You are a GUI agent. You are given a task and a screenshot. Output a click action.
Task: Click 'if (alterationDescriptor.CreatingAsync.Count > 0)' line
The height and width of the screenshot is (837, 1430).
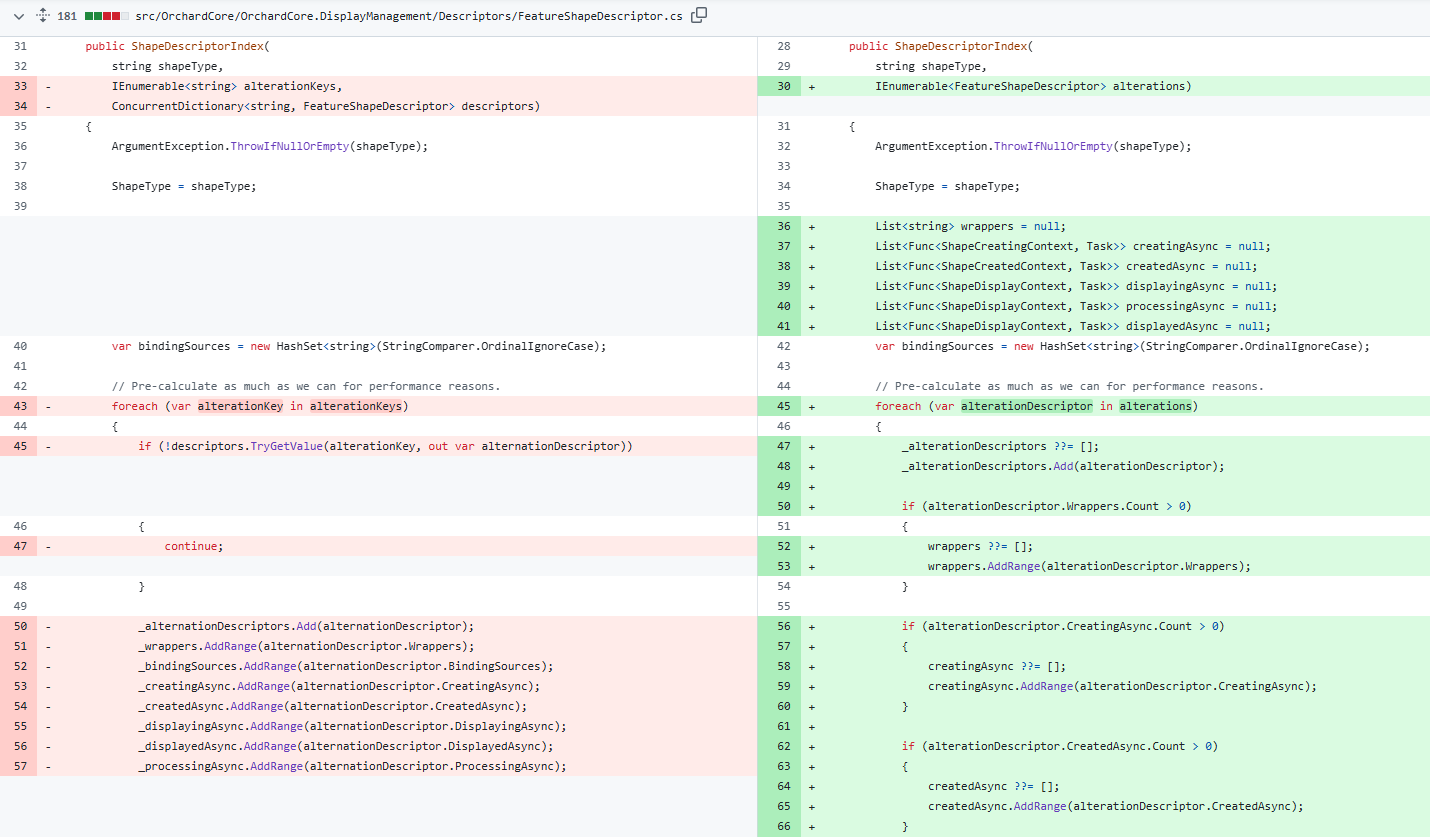click(1062, 626)
